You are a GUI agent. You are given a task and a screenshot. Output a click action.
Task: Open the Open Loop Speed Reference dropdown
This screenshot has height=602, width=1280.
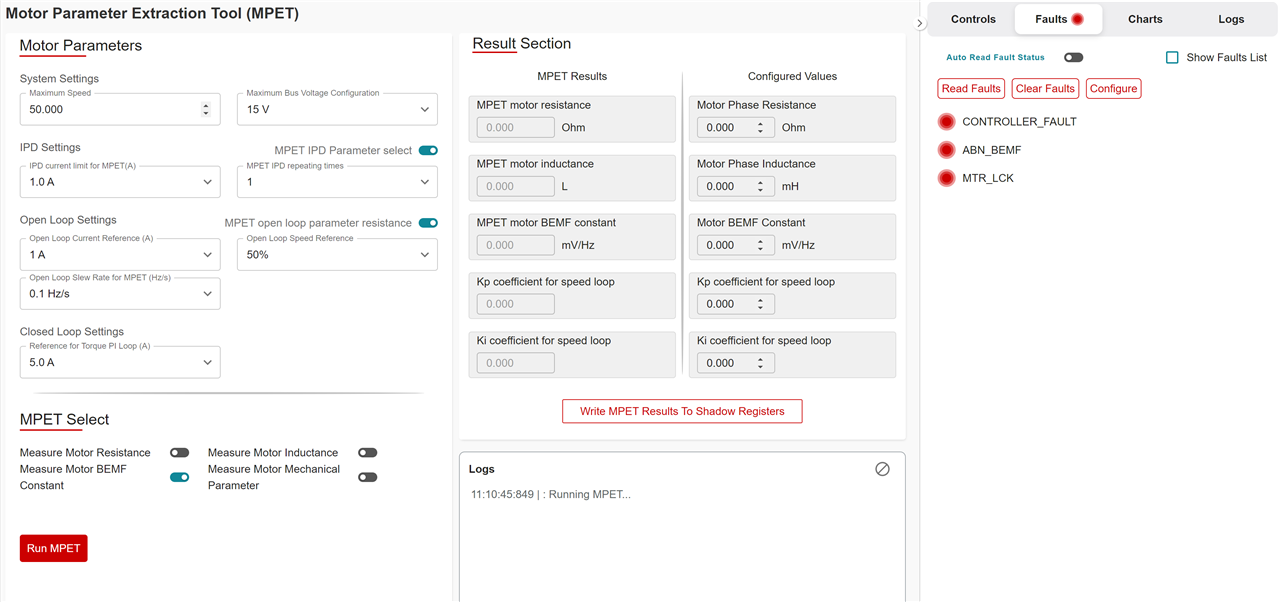[337, 255]
